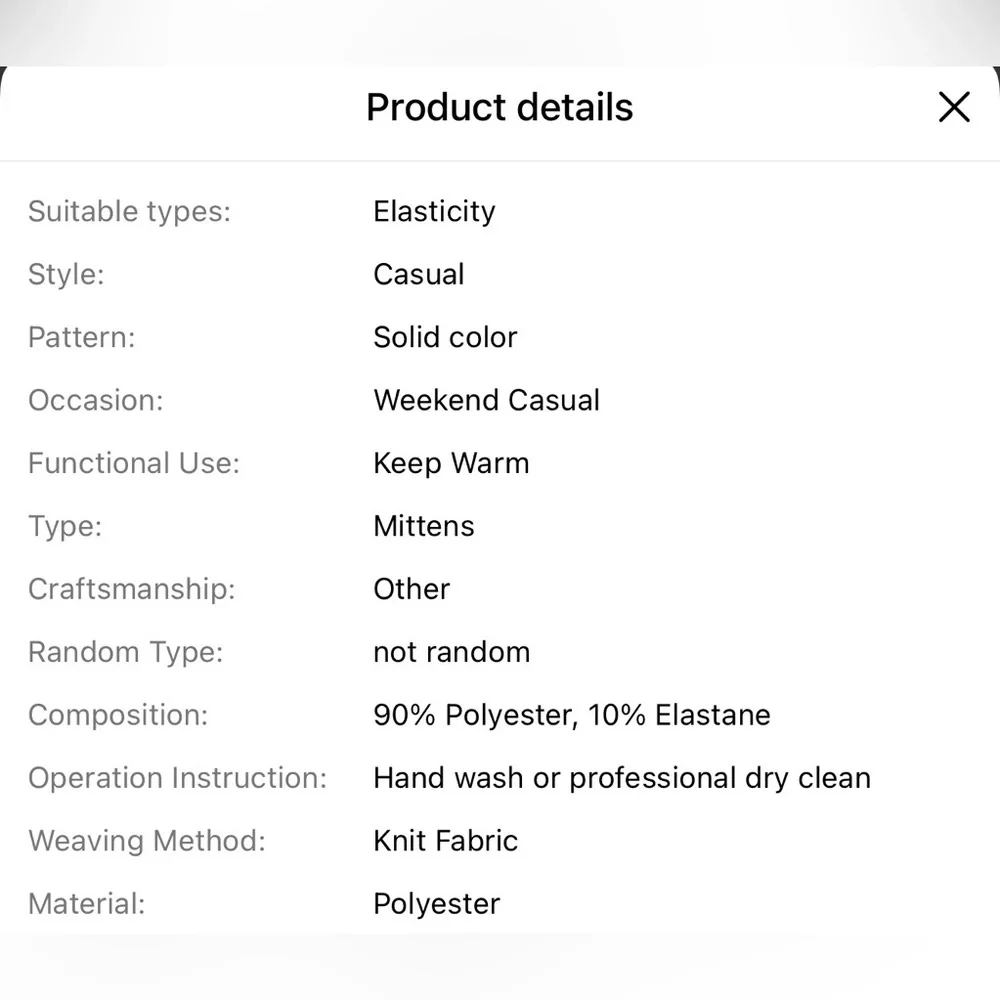Select the Elasticity value
Viewport: 1000px width, 1000px height.
[x=434, y=211]
